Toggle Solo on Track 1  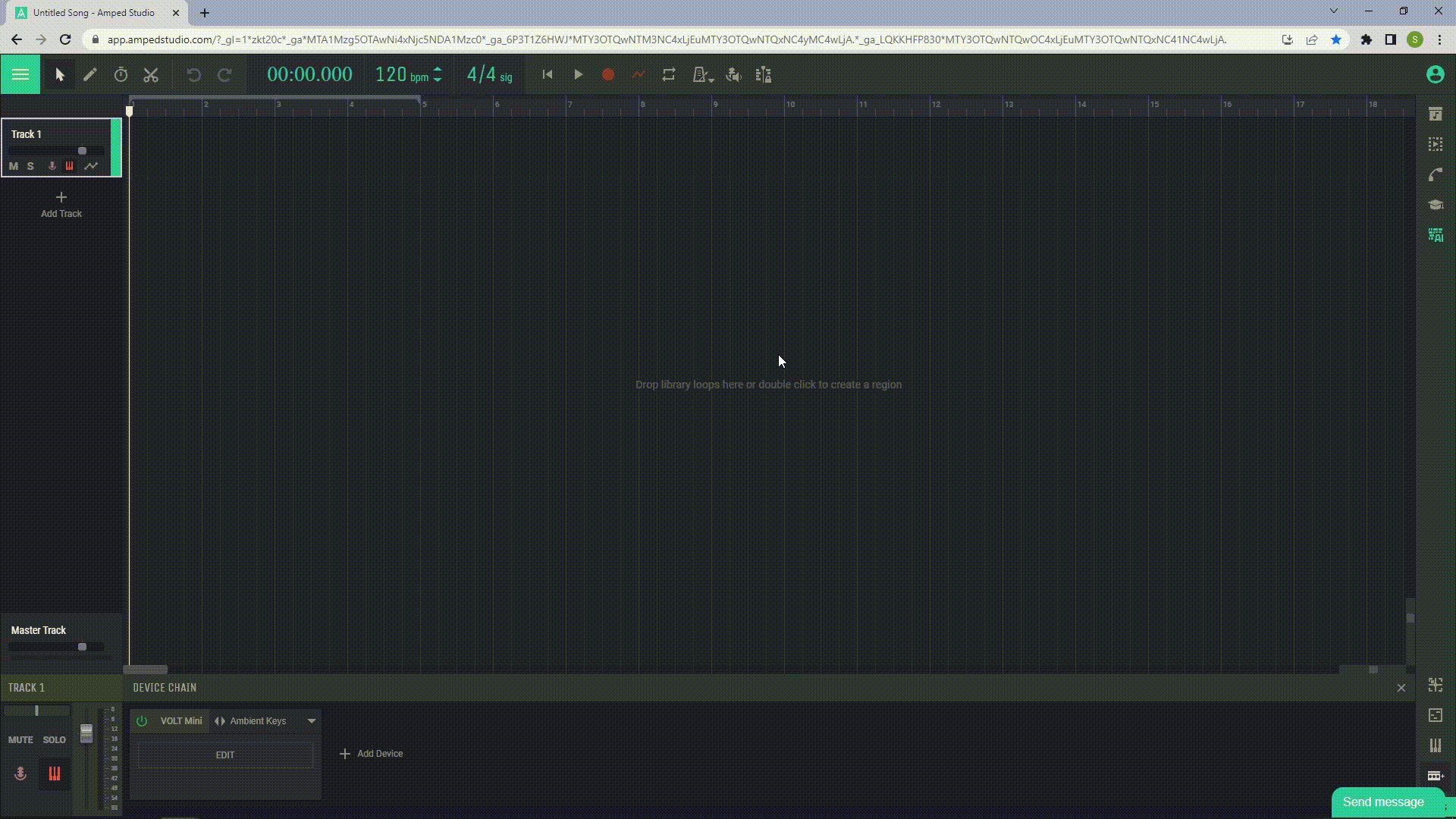tap(31, 166)
